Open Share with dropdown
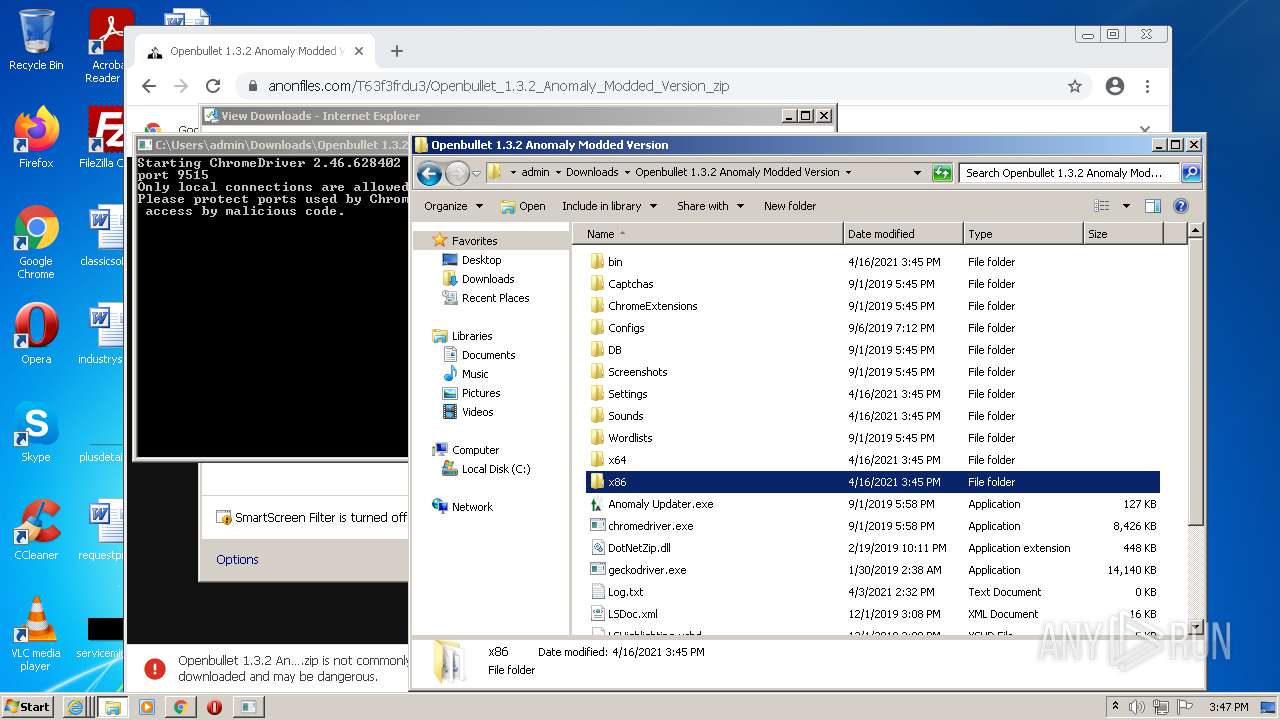 (710, 206)
